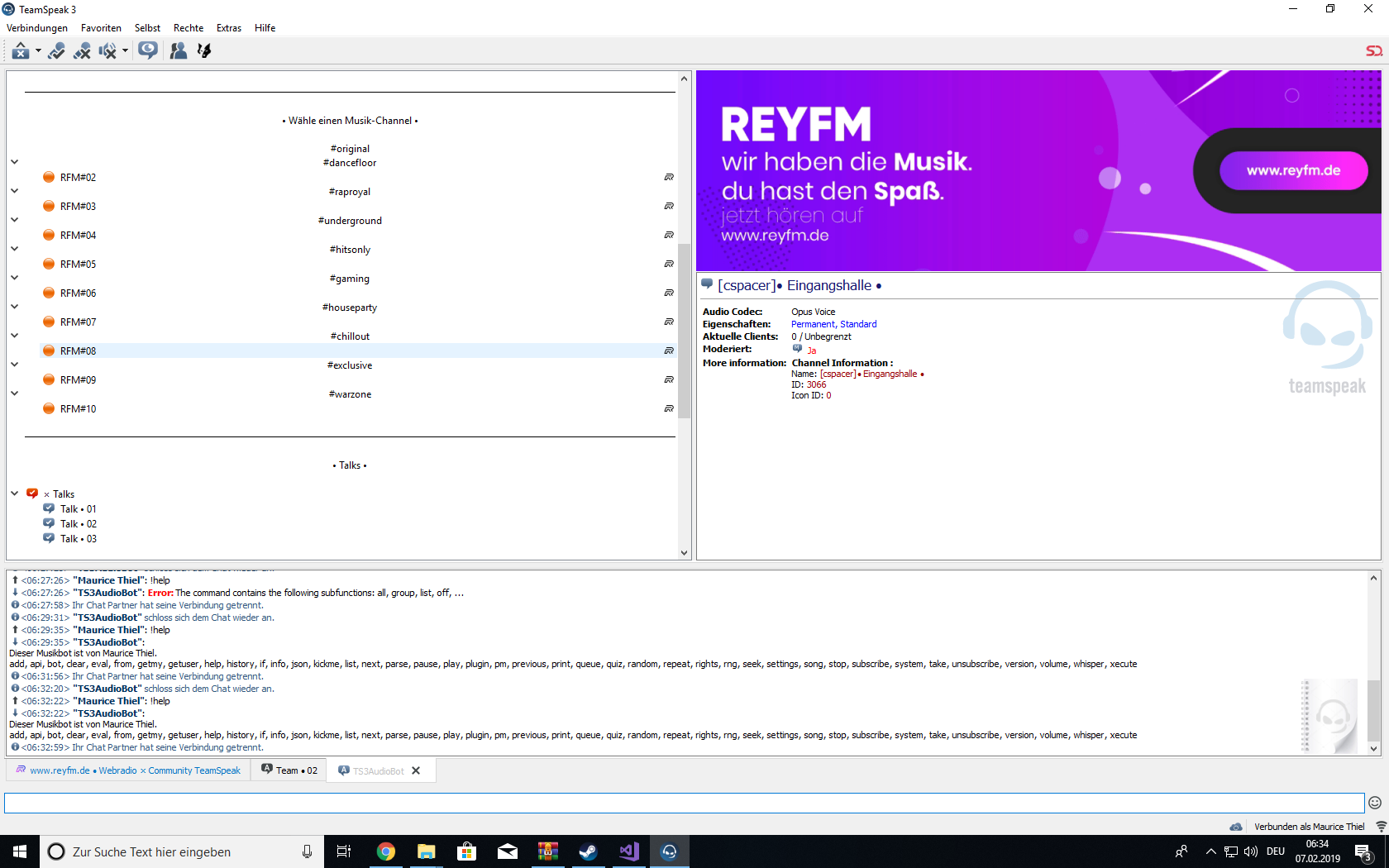Click the chat bubble toolbar icon

148,50
